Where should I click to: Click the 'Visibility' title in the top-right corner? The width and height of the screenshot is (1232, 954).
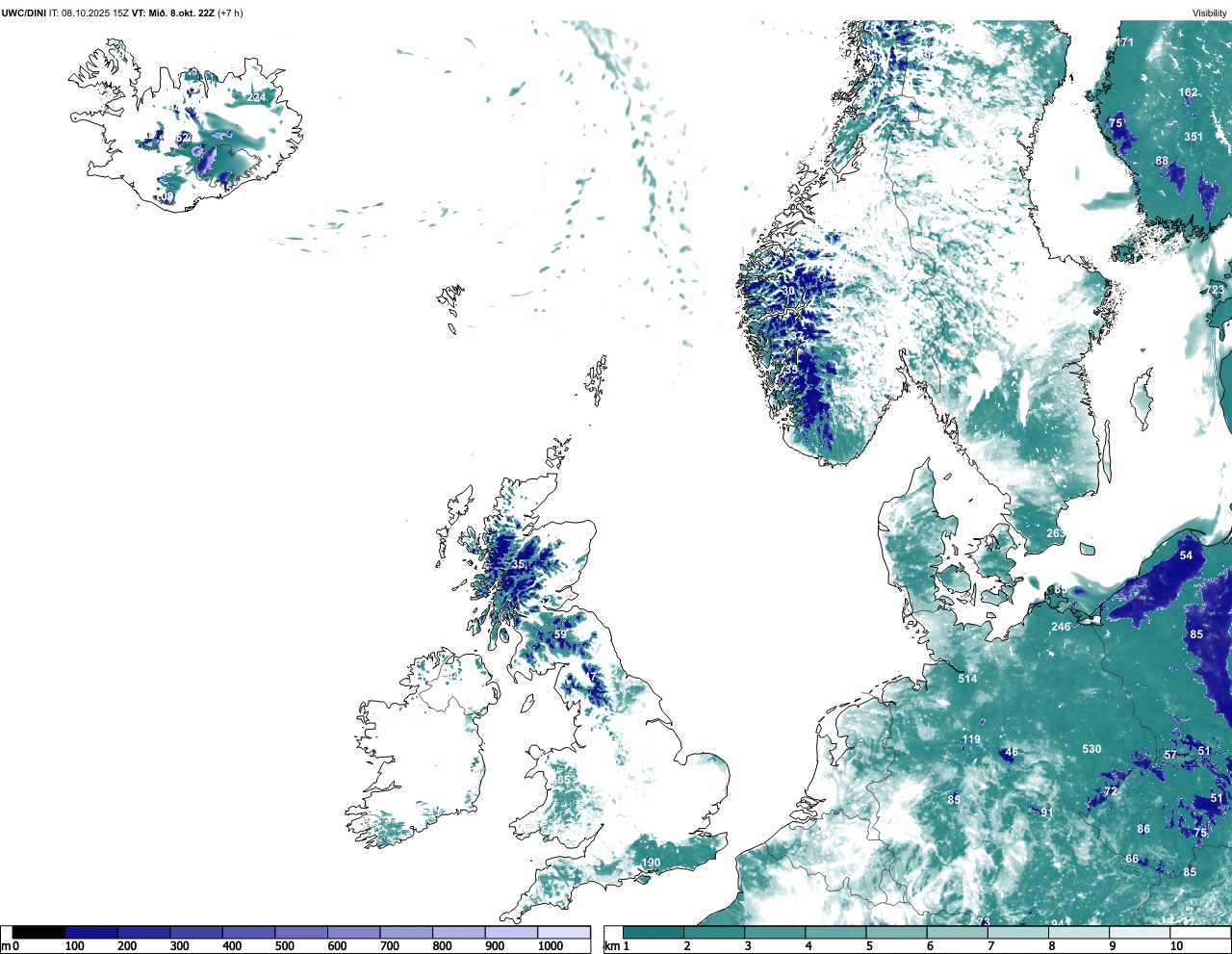pos(1210,13)
